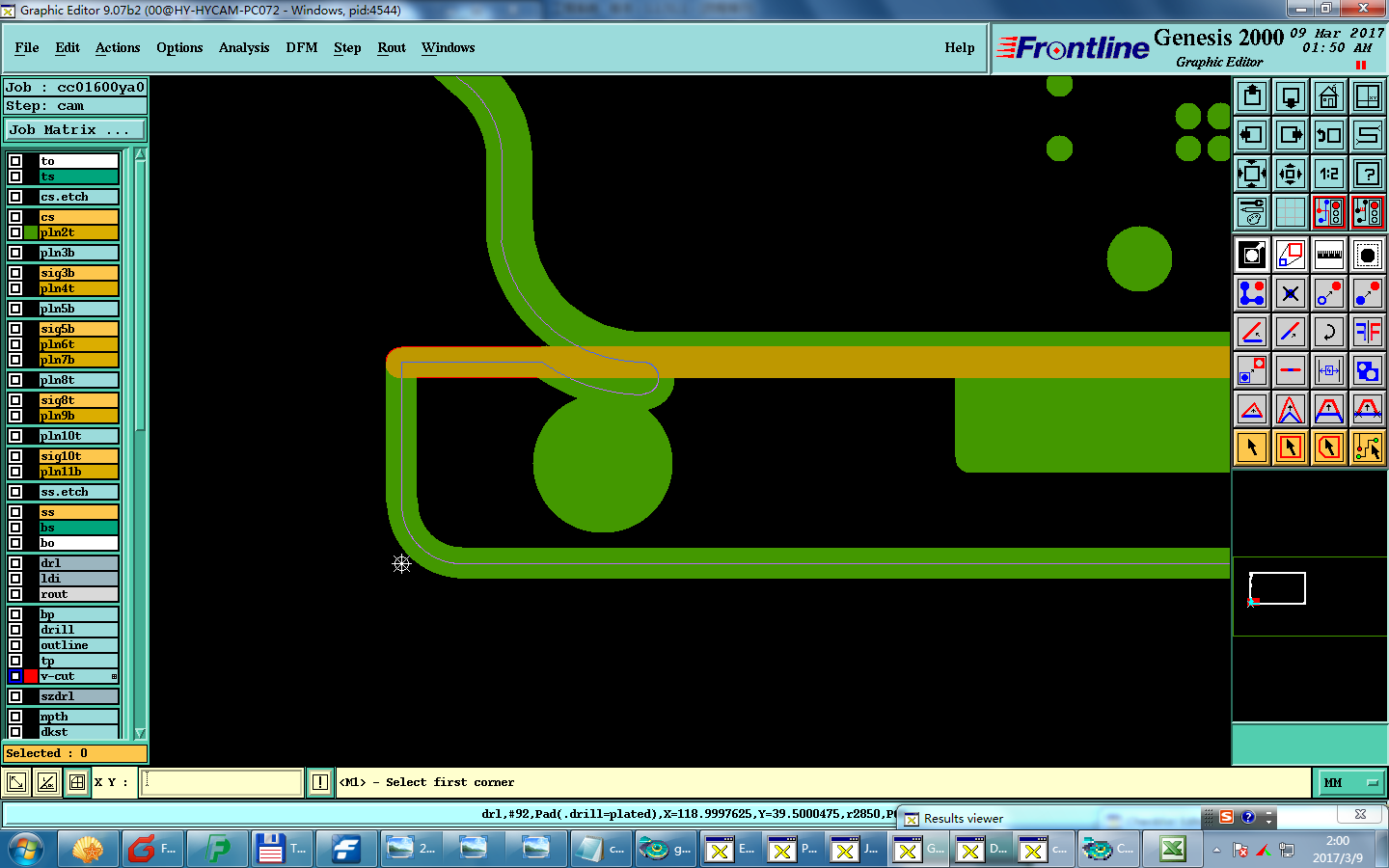The width and height of the screenshot is (1389, 868).
Task: Open the Rout menu
Action: coord(392,47)
